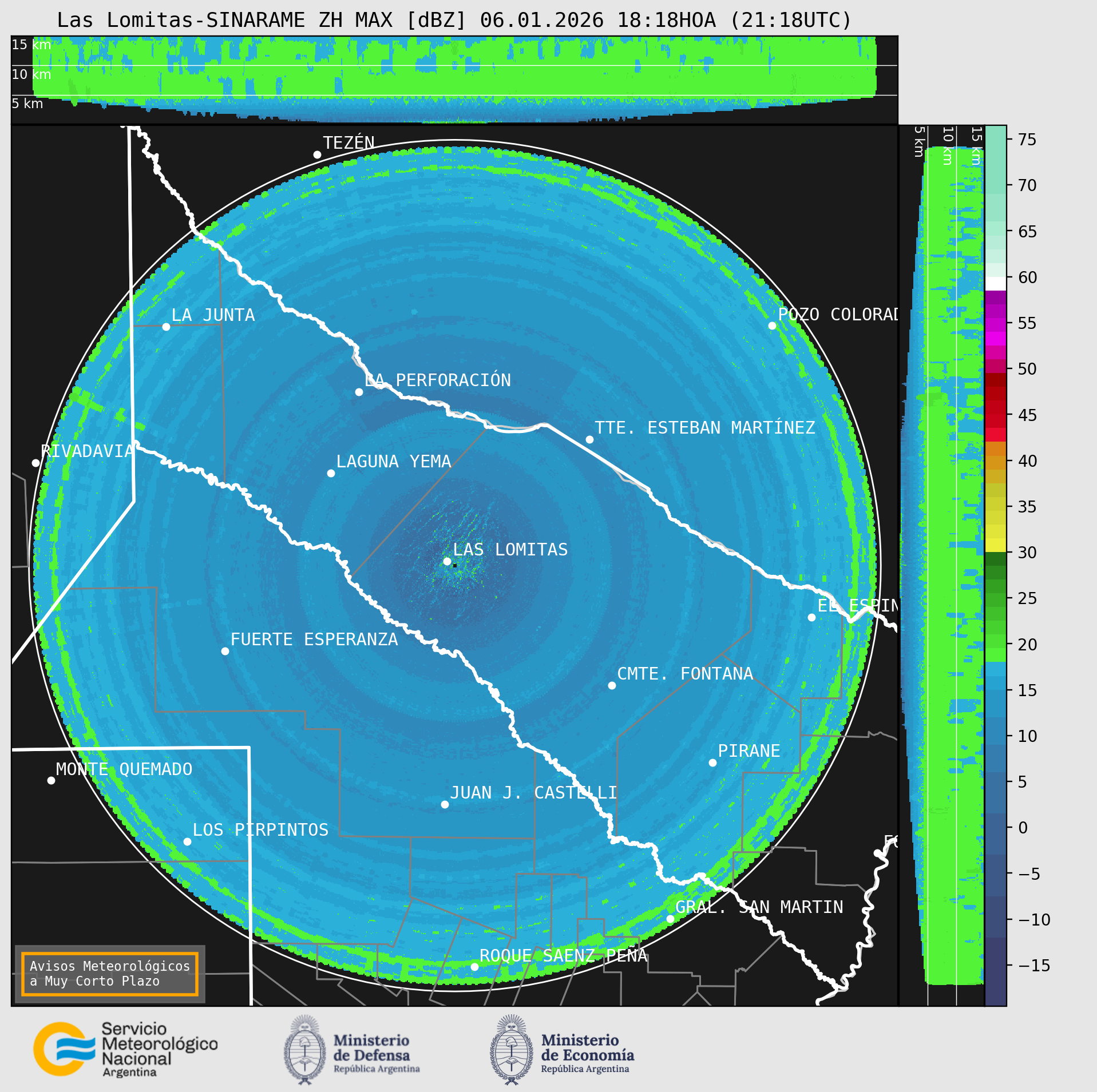Click the Avisos Meteorológicos a Muy Corto Plazo box

pos(110,974)
